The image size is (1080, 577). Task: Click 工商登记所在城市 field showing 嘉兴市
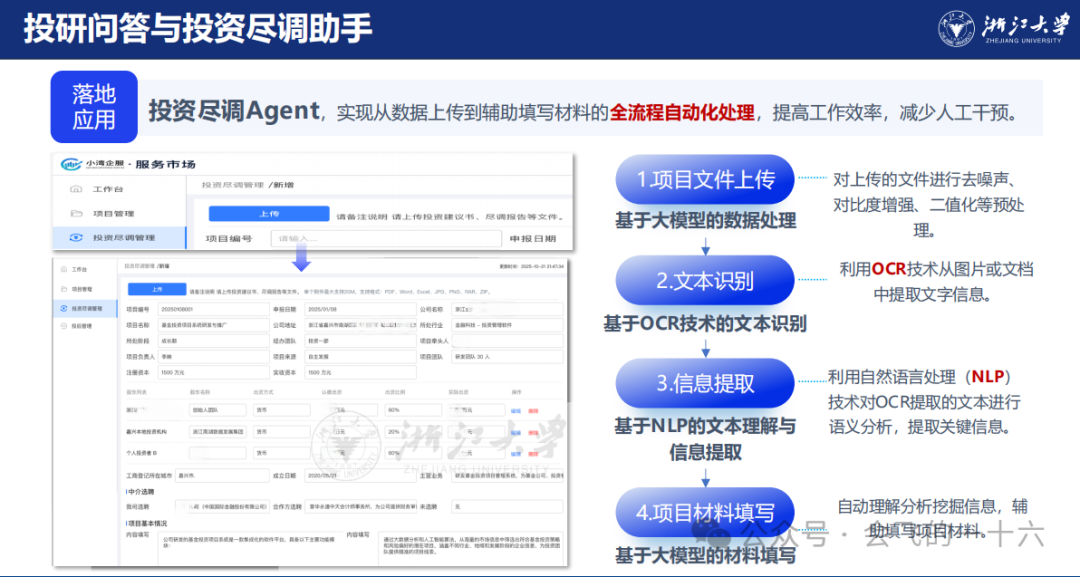(x=222, y=475)
